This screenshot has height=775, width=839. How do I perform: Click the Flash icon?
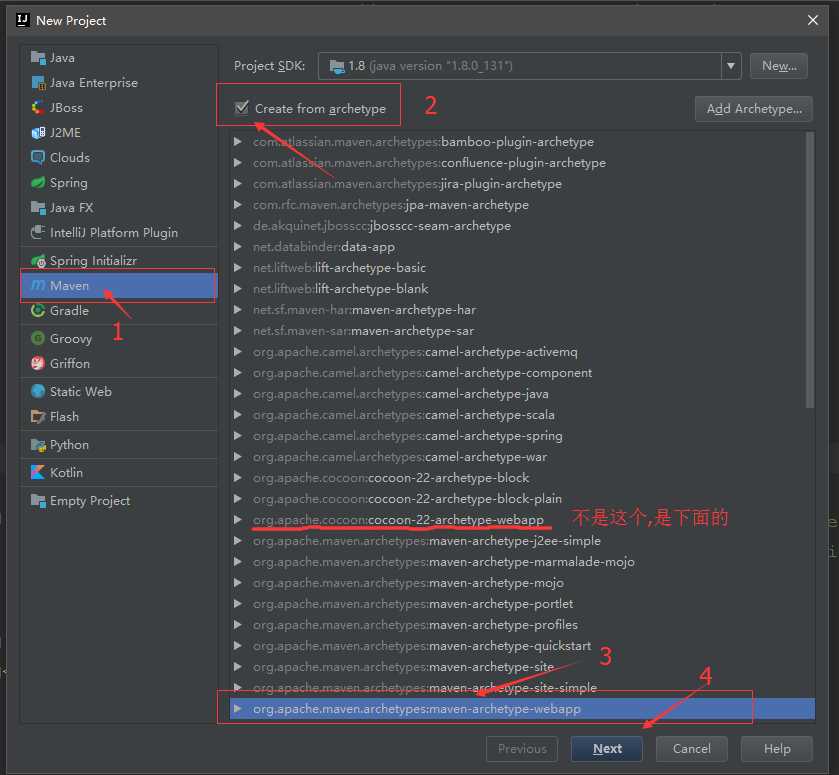coord(38,416)
